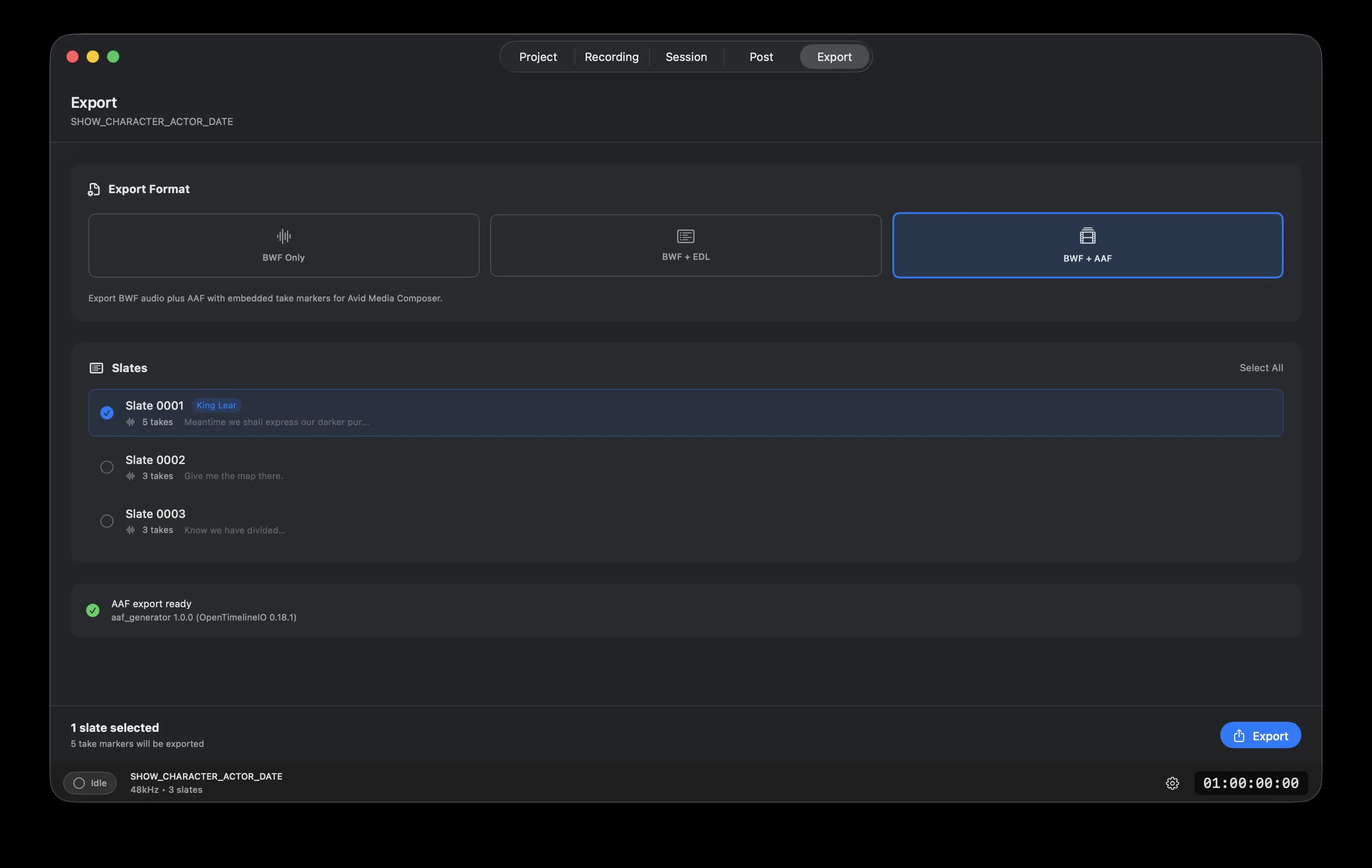
Task: Click the waveform icon beside Slate 0003 takes
Action: [x=130, y=530]
